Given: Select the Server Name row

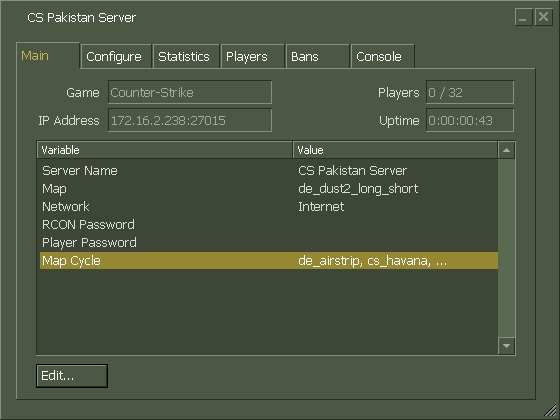Looking at the screenshot, I should 269,171.
